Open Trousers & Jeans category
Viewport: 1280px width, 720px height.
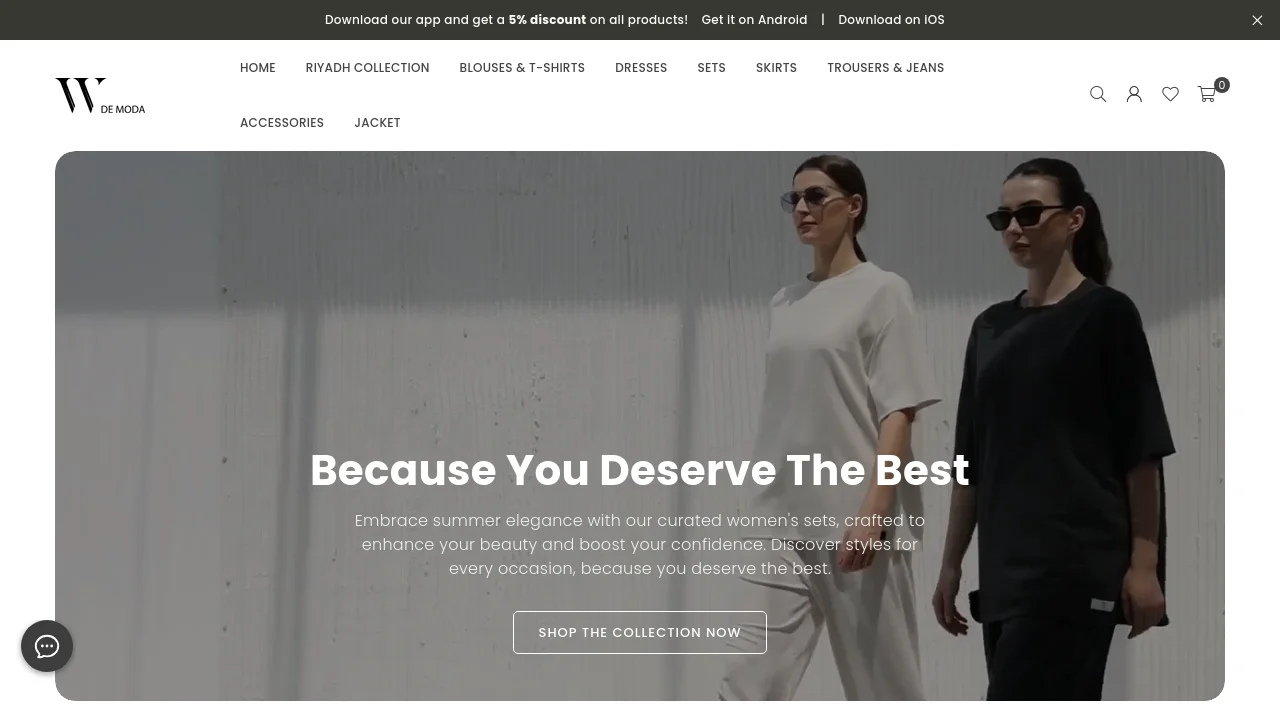coord(885,68)
